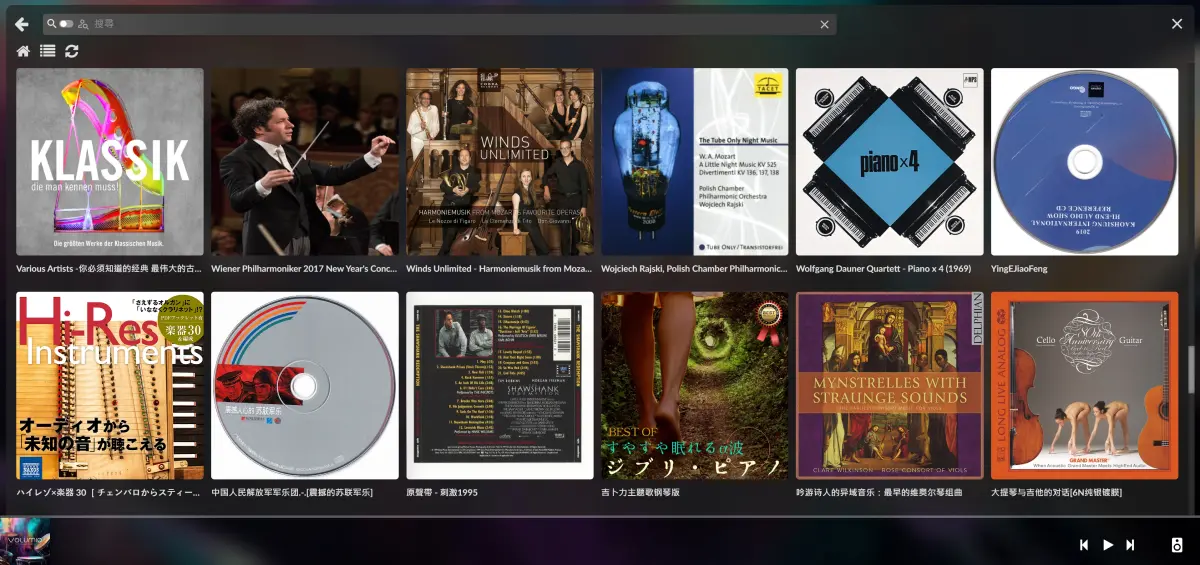Select title 'Wiener Philharmoniker 2017 New Year's Conc...'

304,269
